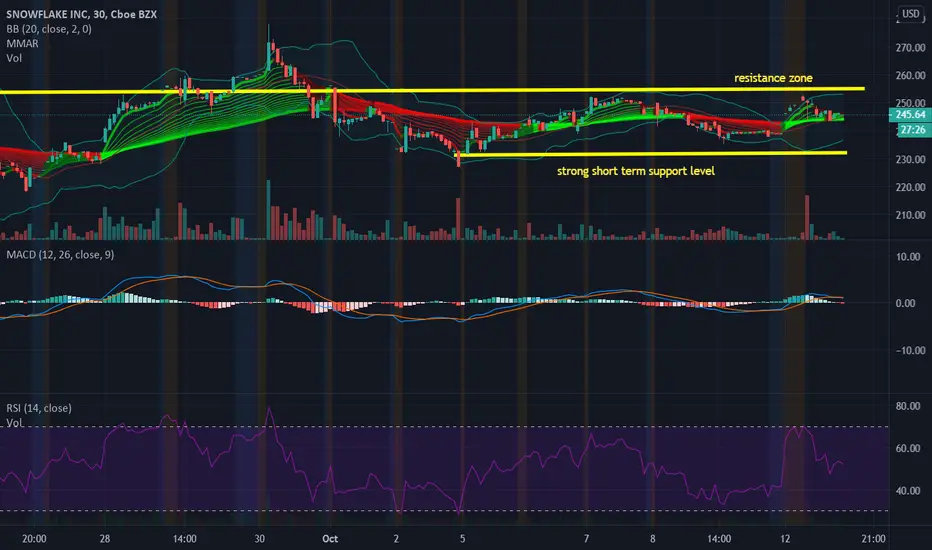Click the 'resistance zone' text annotation
932x550 pixels.
tap(773, 78)
